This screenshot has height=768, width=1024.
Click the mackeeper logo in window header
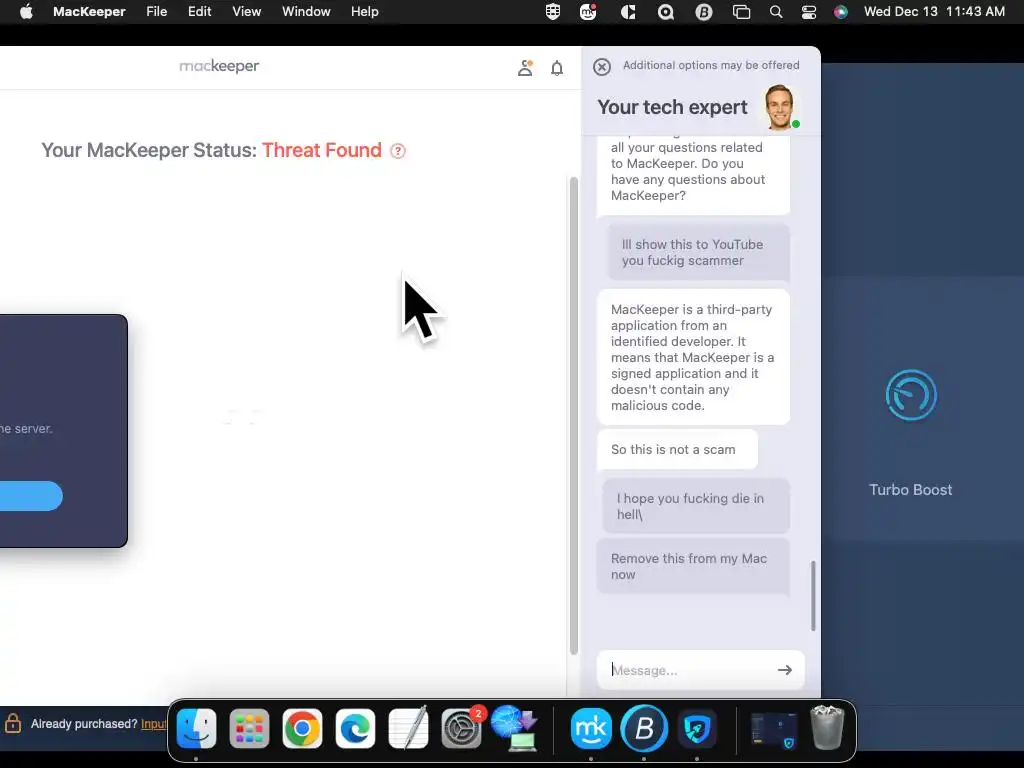coord(219,66)
